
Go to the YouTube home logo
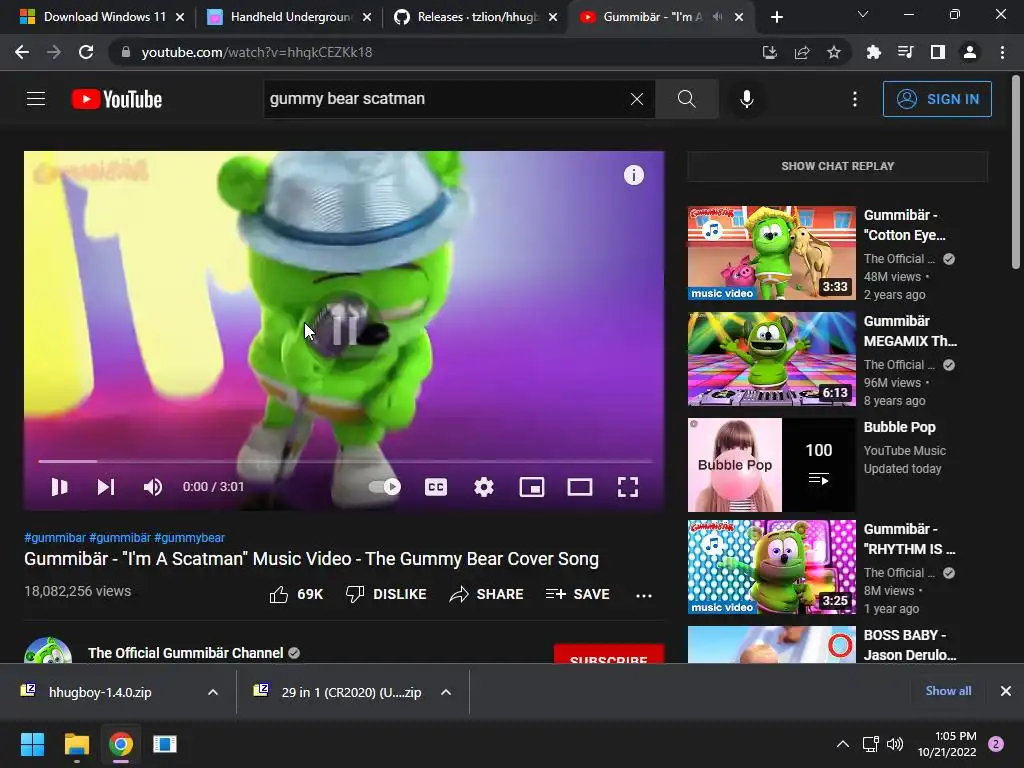point(117,99)
